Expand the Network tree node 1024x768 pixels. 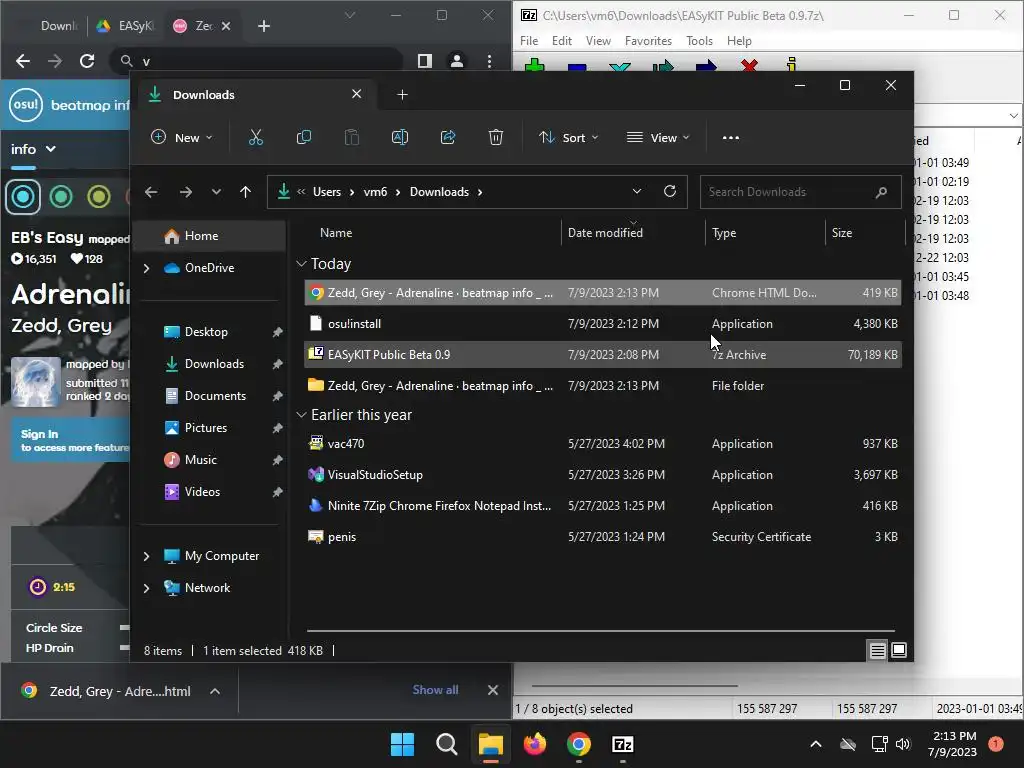[146, 588]
